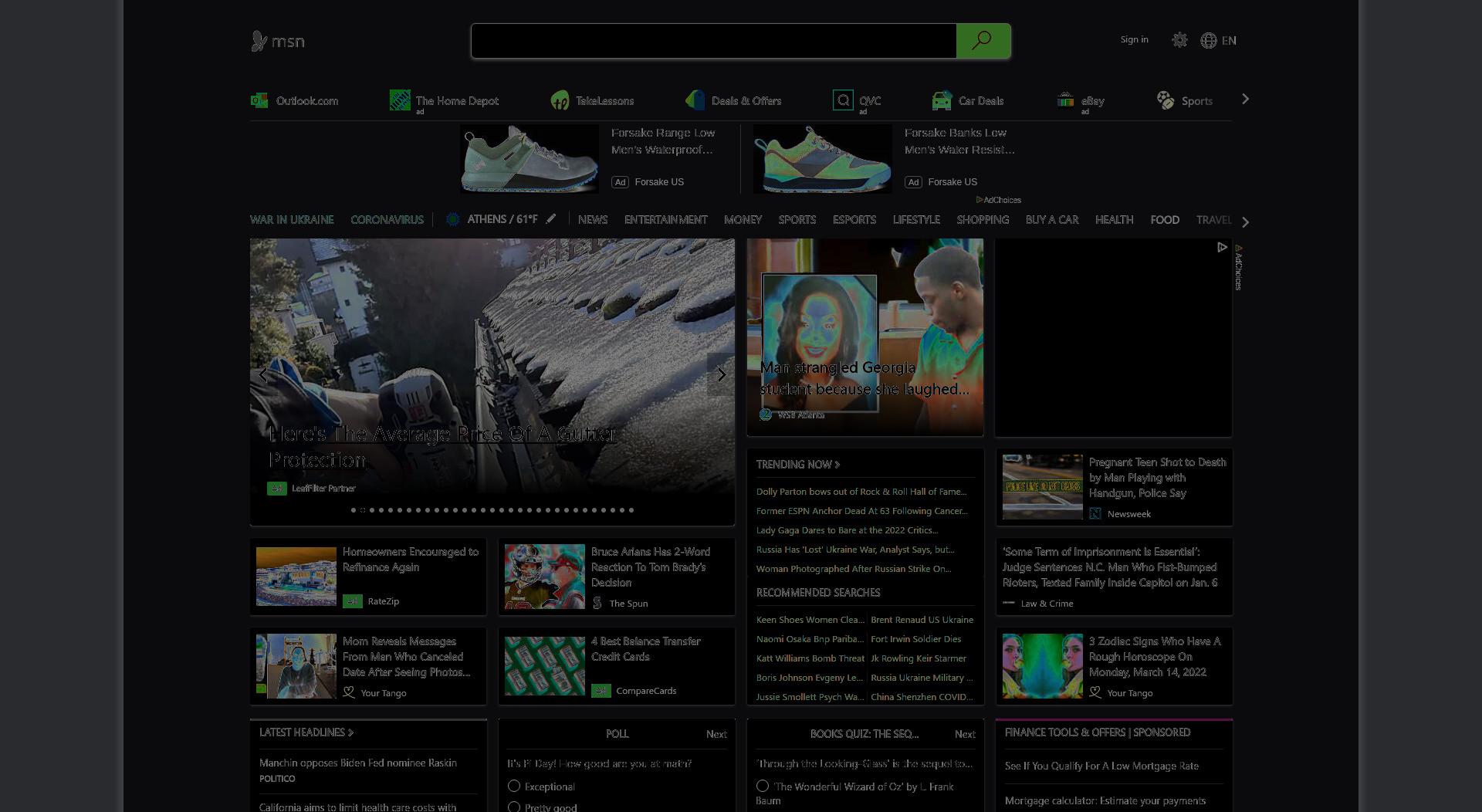Go to the next Books Quiz question
This screenshot has height=812, width=1482.
pos(965,734)
